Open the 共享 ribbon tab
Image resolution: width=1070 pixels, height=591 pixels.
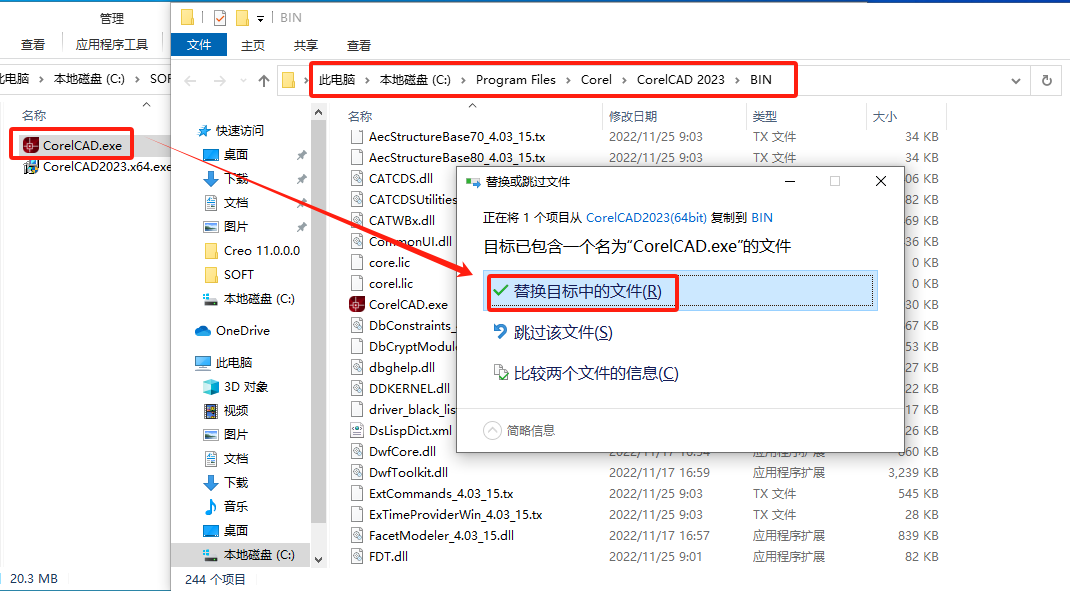point(306,46)
